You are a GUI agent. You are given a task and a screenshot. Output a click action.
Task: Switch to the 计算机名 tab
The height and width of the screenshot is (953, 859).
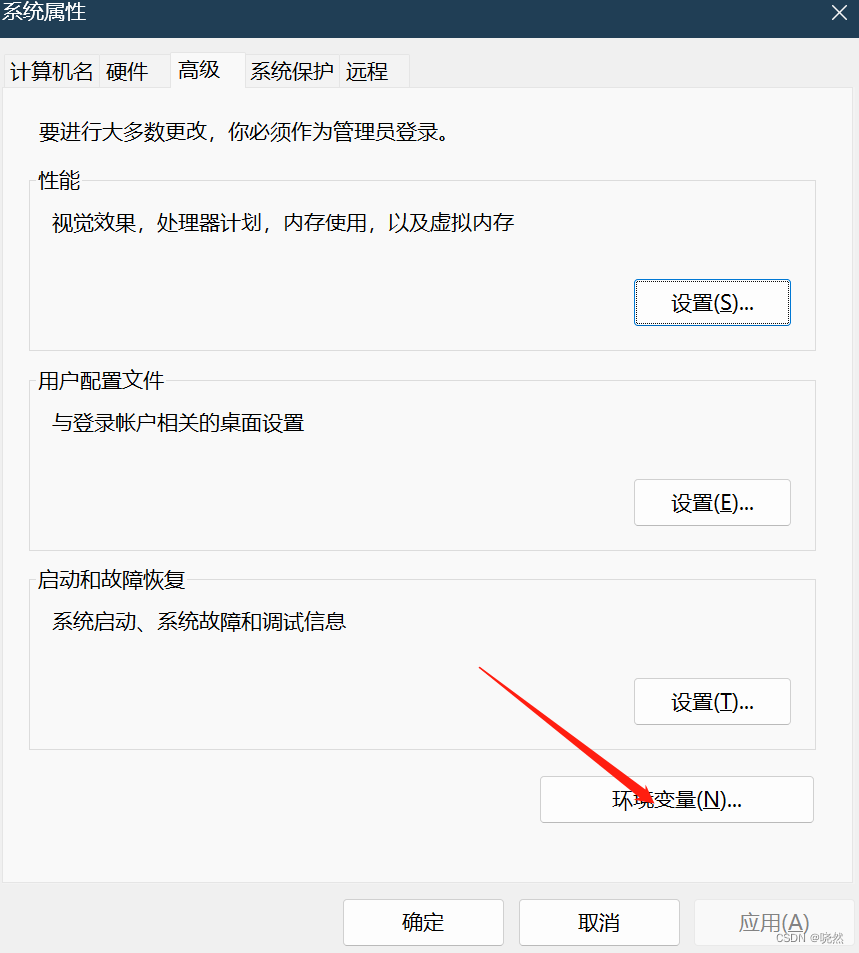(x=50, y=71)
